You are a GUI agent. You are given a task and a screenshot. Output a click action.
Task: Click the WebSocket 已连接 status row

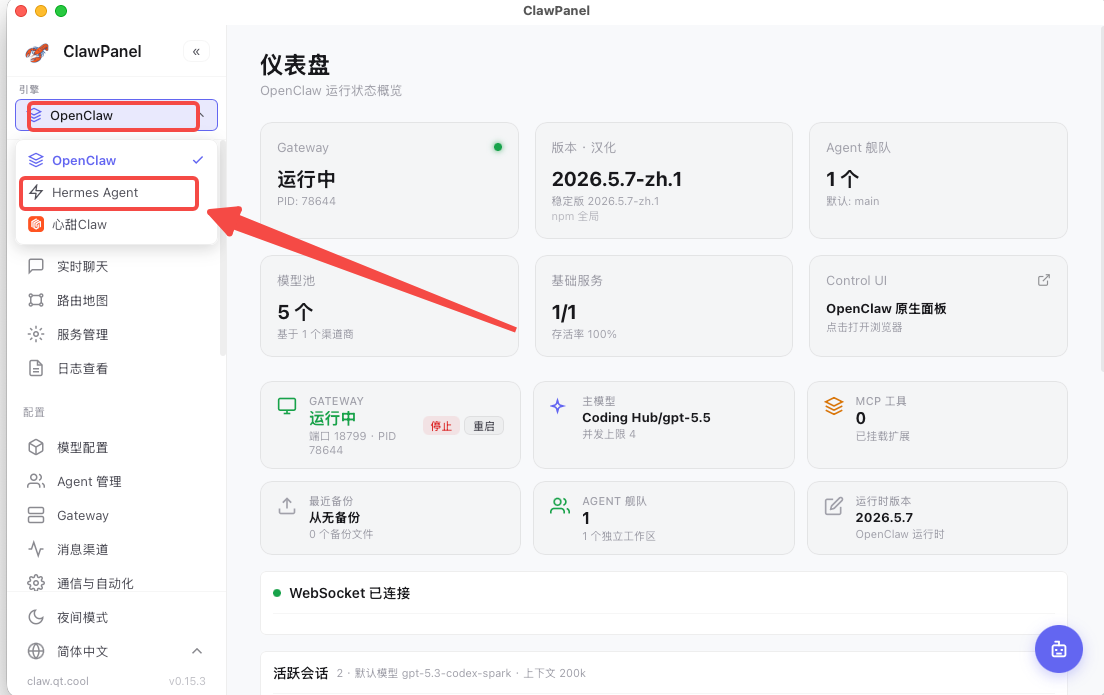point(664,594)
